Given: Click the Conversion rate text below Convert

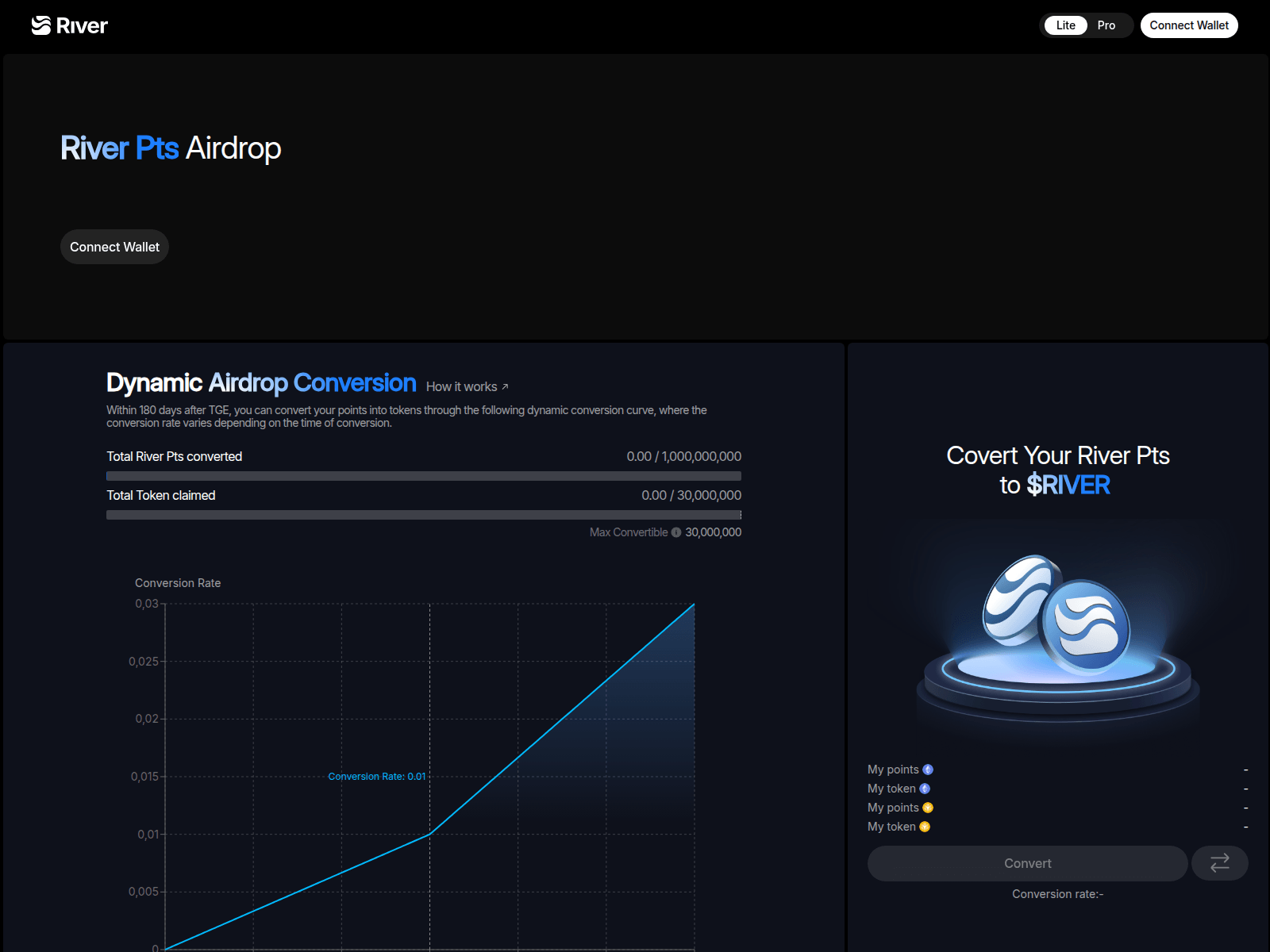Looking at the screenshot, I should tap(1057, 894).
